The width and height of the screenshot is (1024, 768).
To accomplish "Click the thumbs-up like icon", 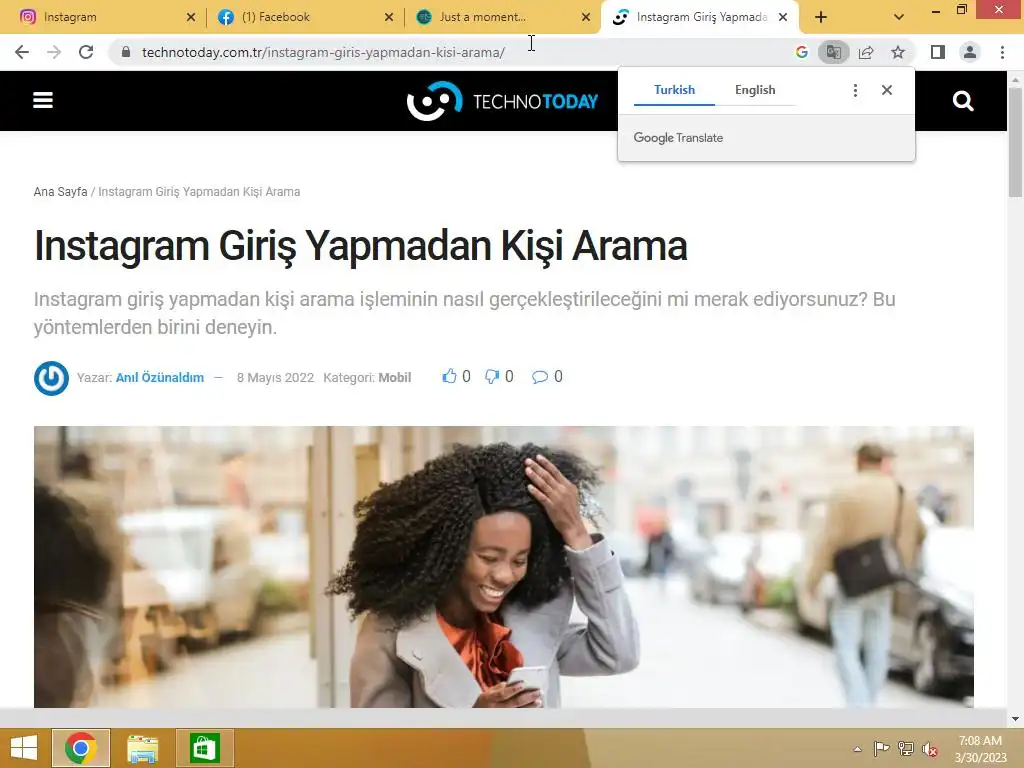I will coord(449,376).
